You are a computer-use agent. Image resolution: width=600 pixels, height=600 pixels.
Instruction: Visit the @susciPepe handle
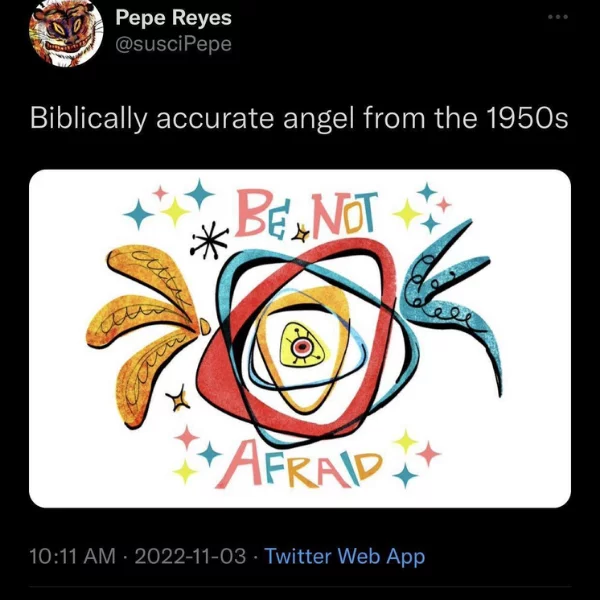tap(173, 44)
